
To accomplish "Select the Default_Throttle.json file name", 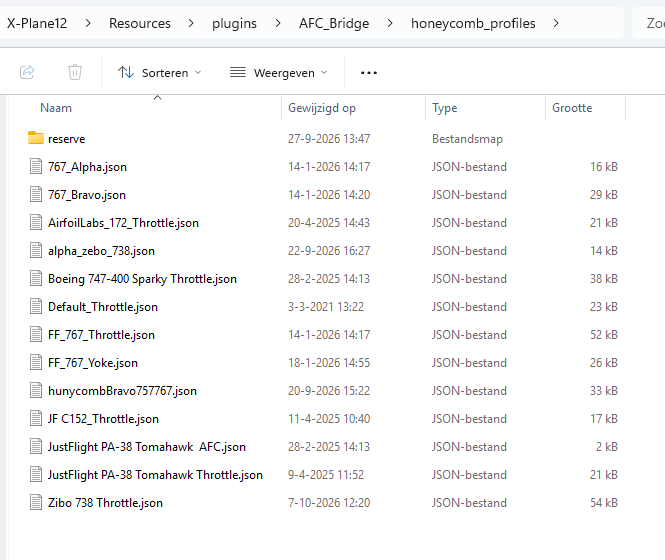I will tap(103, 307).
